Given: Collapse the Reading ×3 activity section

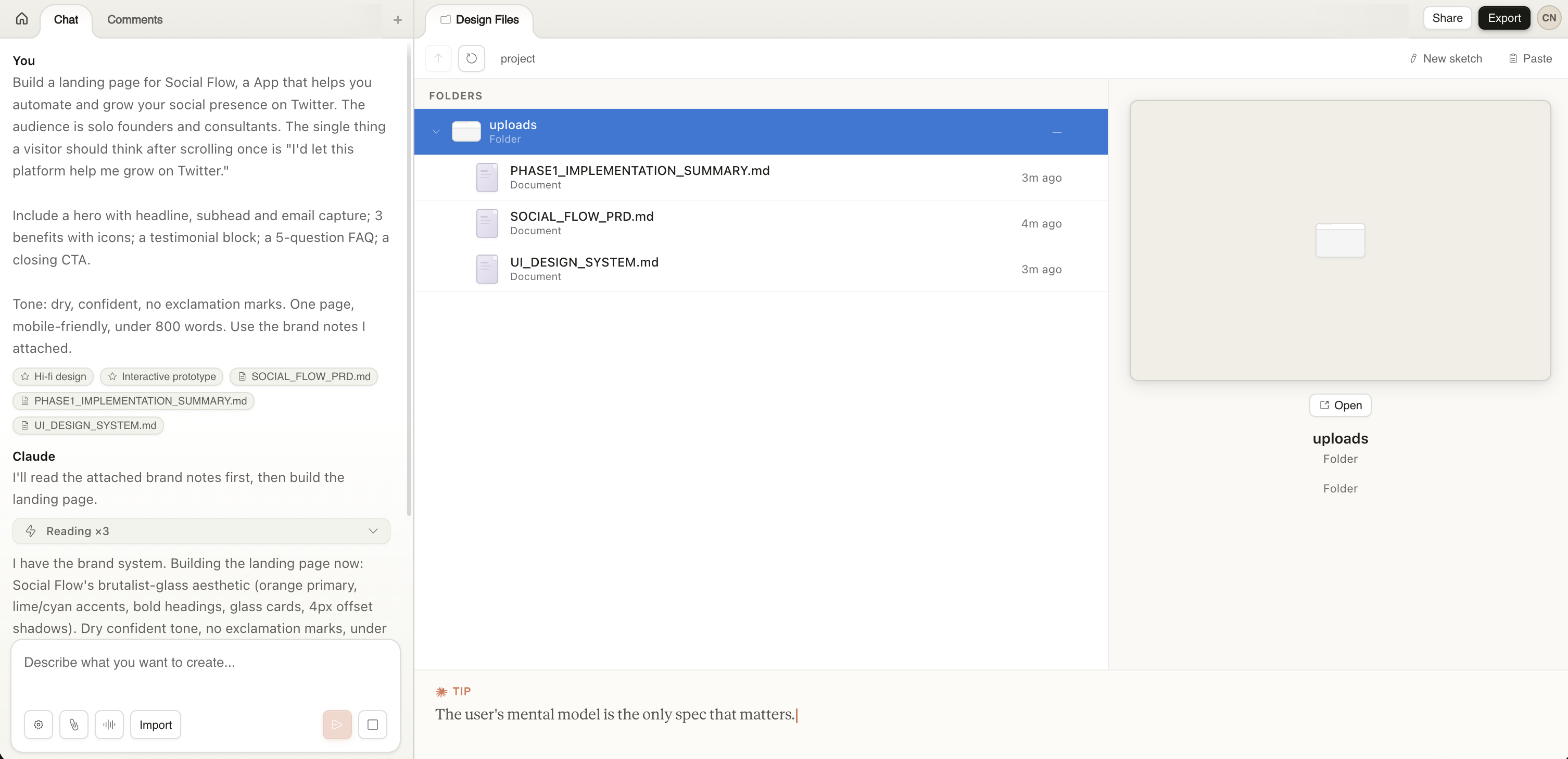Looking at the screenshot, I should coord(373,531).
